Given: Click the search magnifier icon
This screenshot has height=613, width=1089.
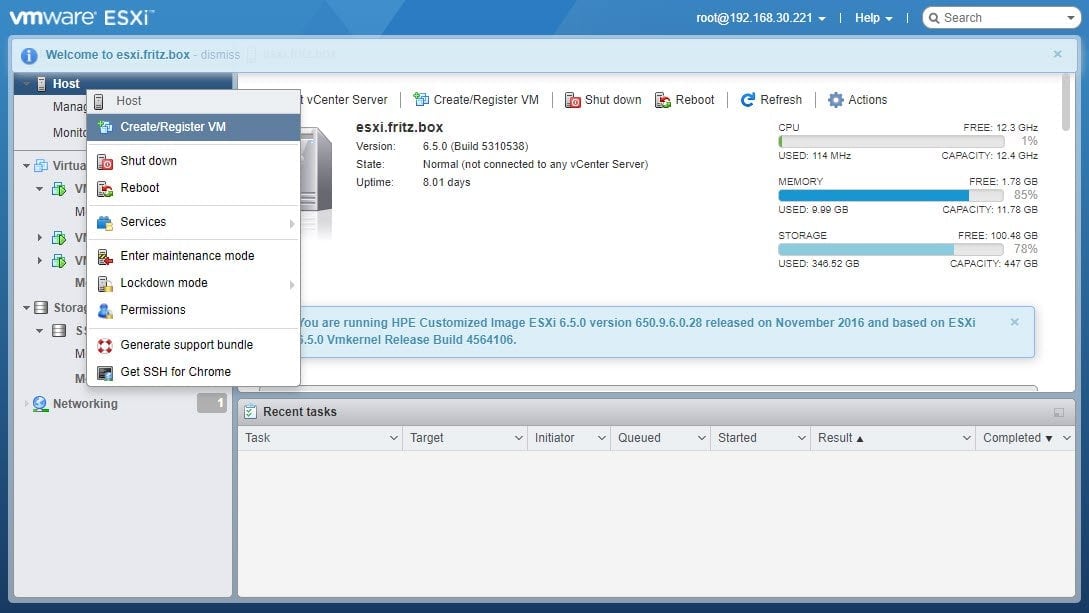Looking at the screenshot, I should pyautogui.click(x=935, y=17).
